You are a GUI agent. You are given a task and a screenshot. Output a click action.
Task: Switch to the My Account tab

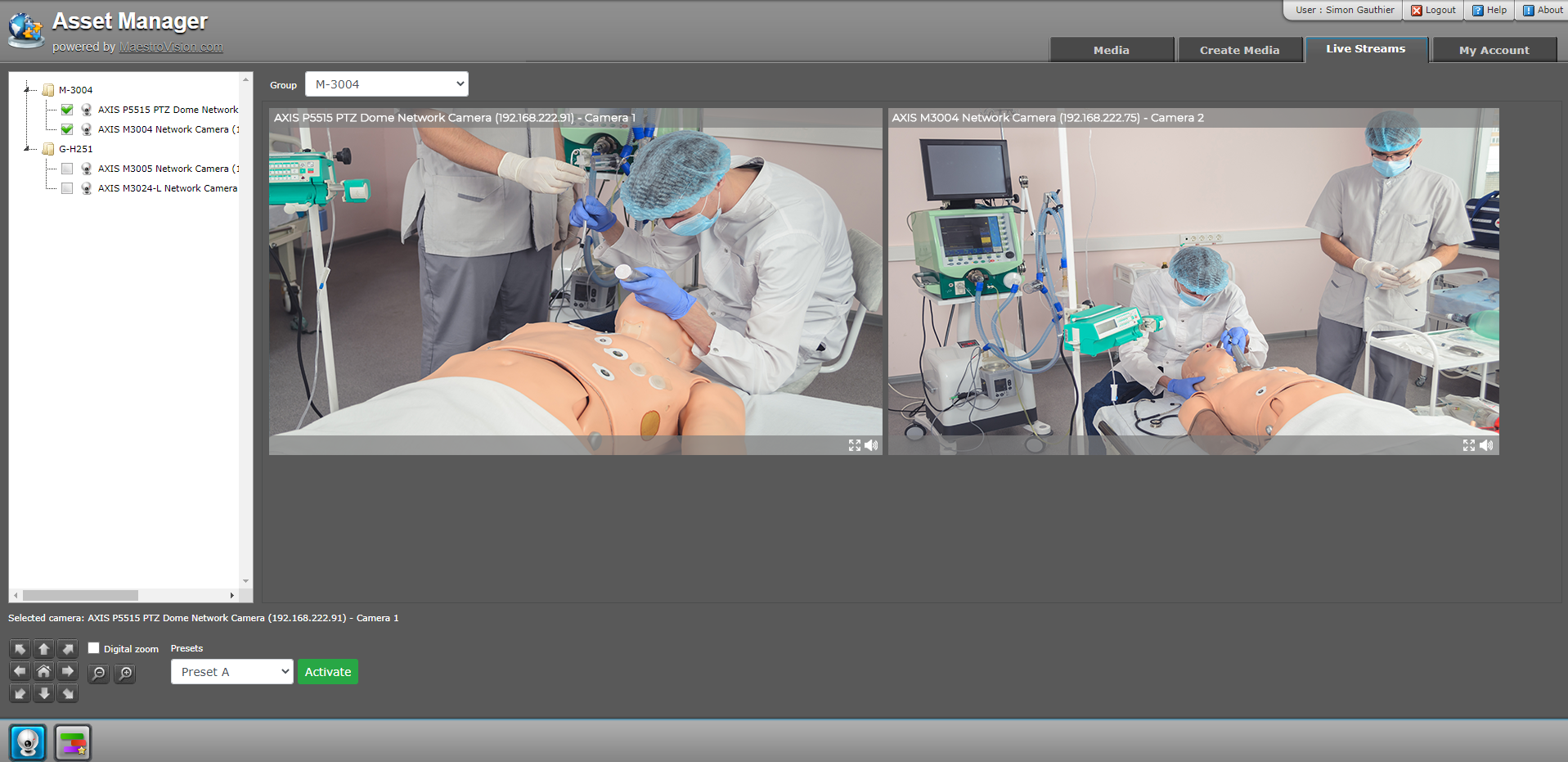point(1494,49)
